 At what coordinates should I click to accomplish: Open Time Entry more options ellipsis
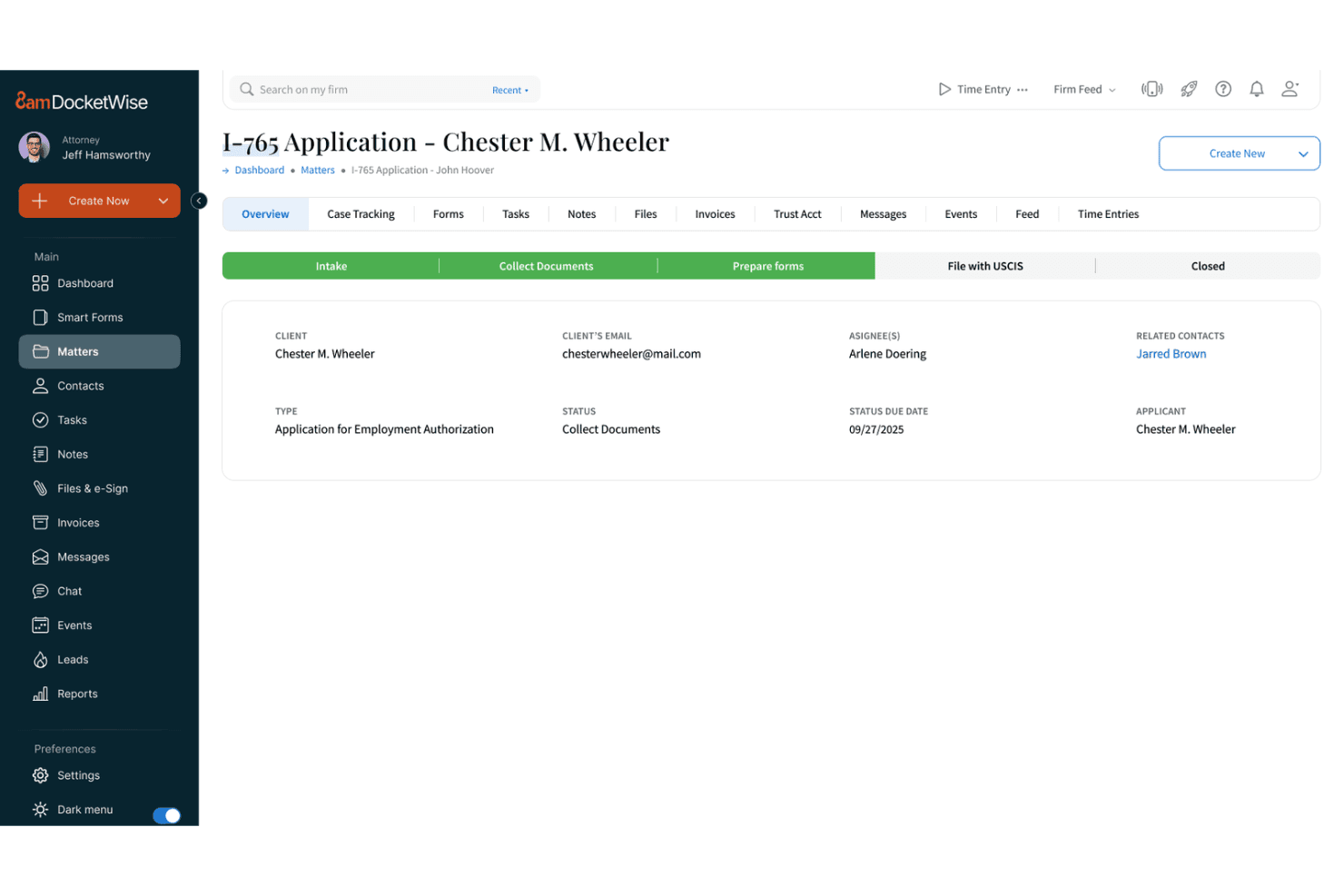click(x=1023, y=89)
